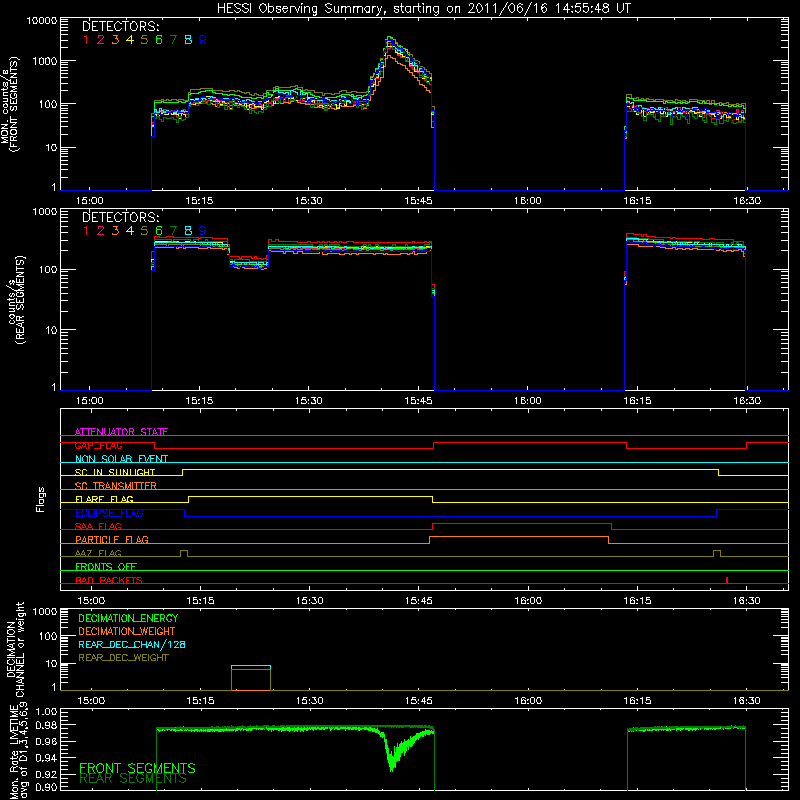Click the FRONTS_OFF flag label
This screenshot has height=800, width=800.
point(106,567)
